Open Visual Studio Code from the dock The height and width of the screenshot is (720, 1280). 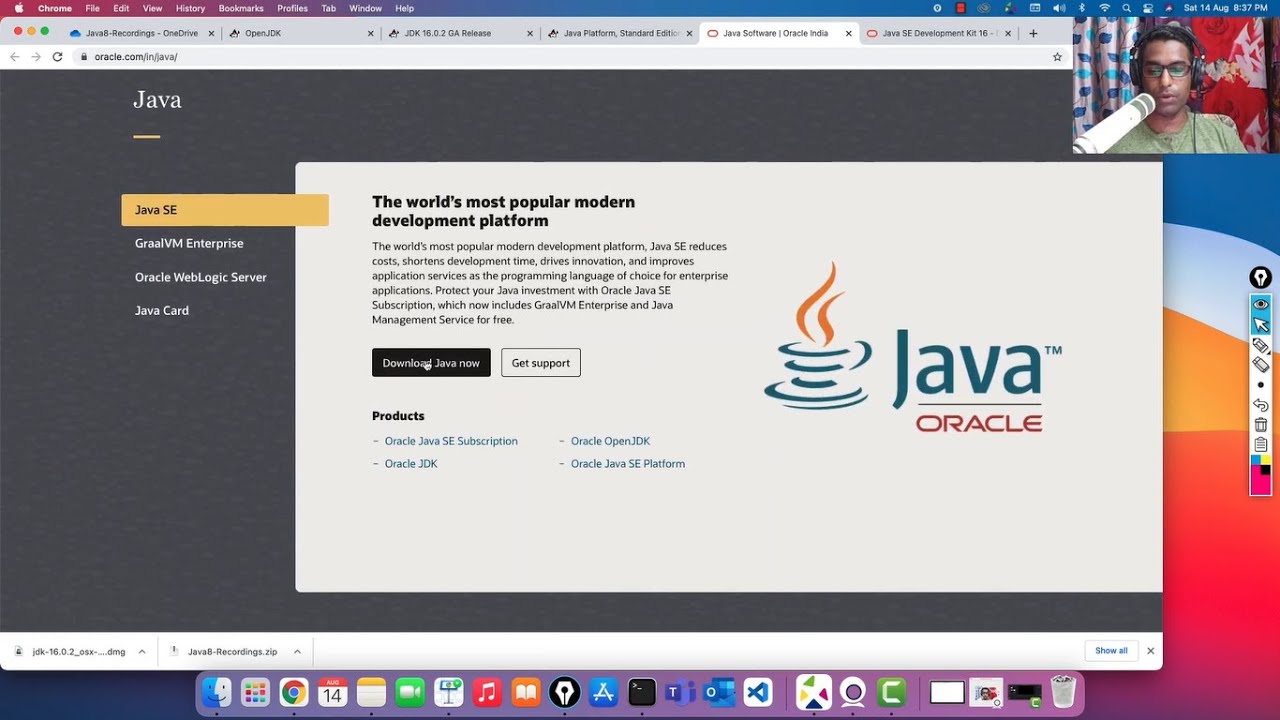(x=758, y=692)
